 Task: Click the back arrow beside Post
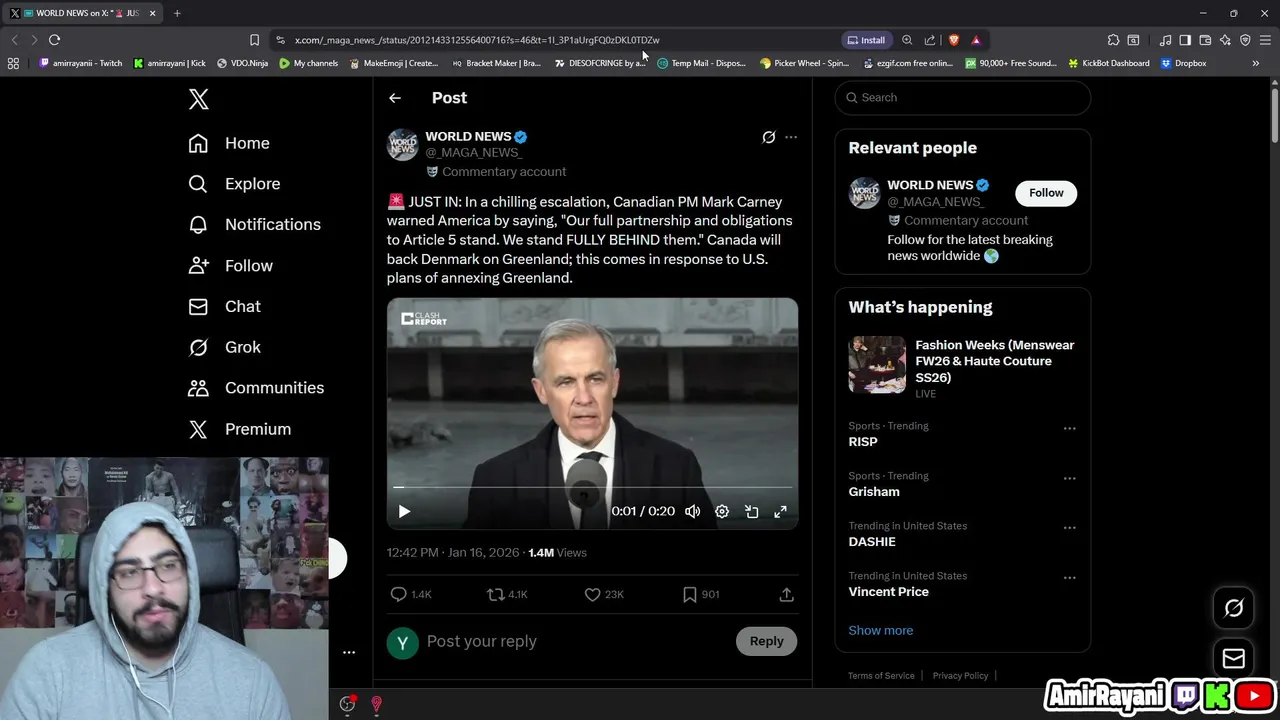click(x=395, y=98)
